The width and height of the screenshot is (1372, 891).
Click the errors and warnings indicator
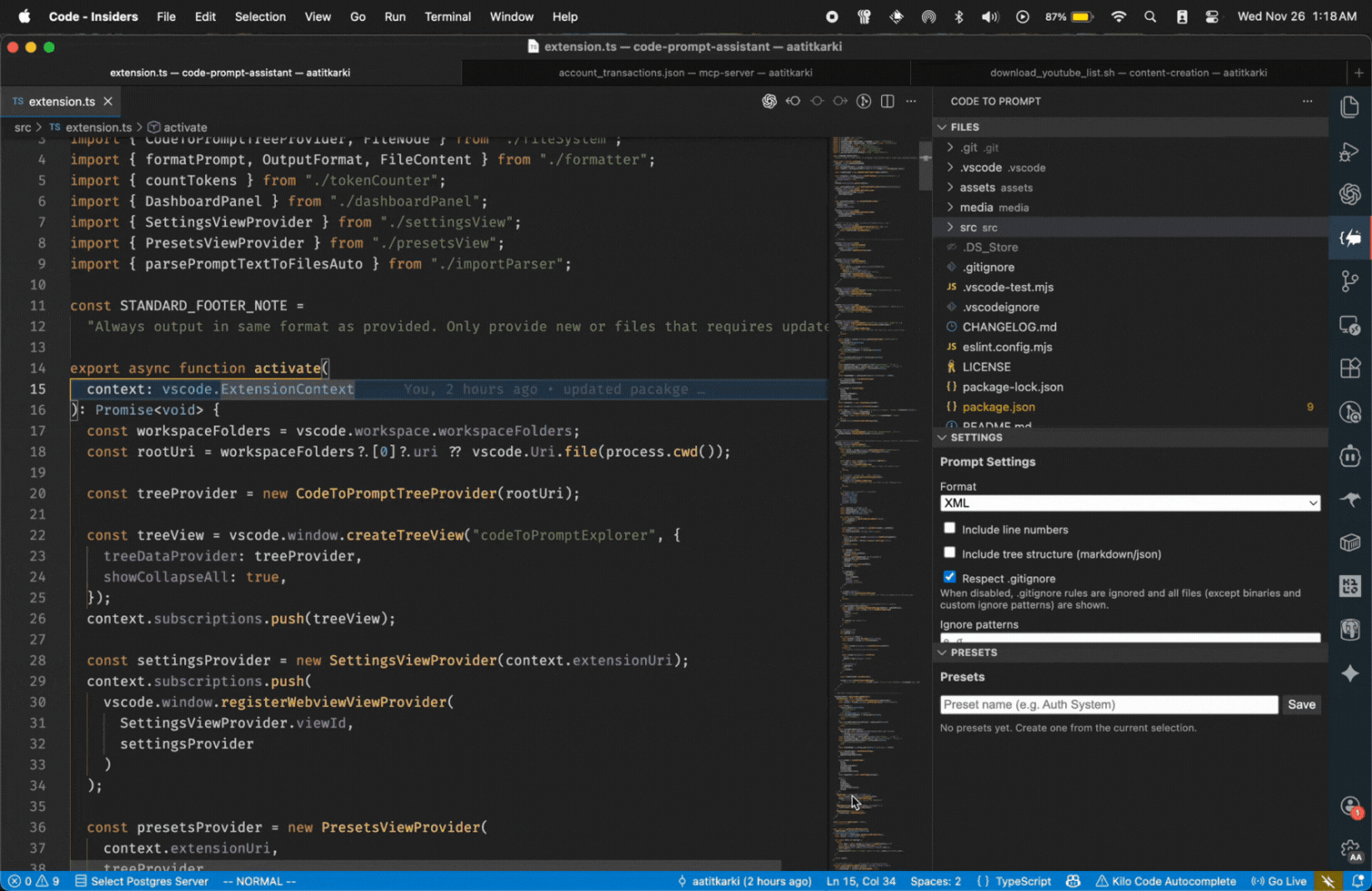pos(32,881)
